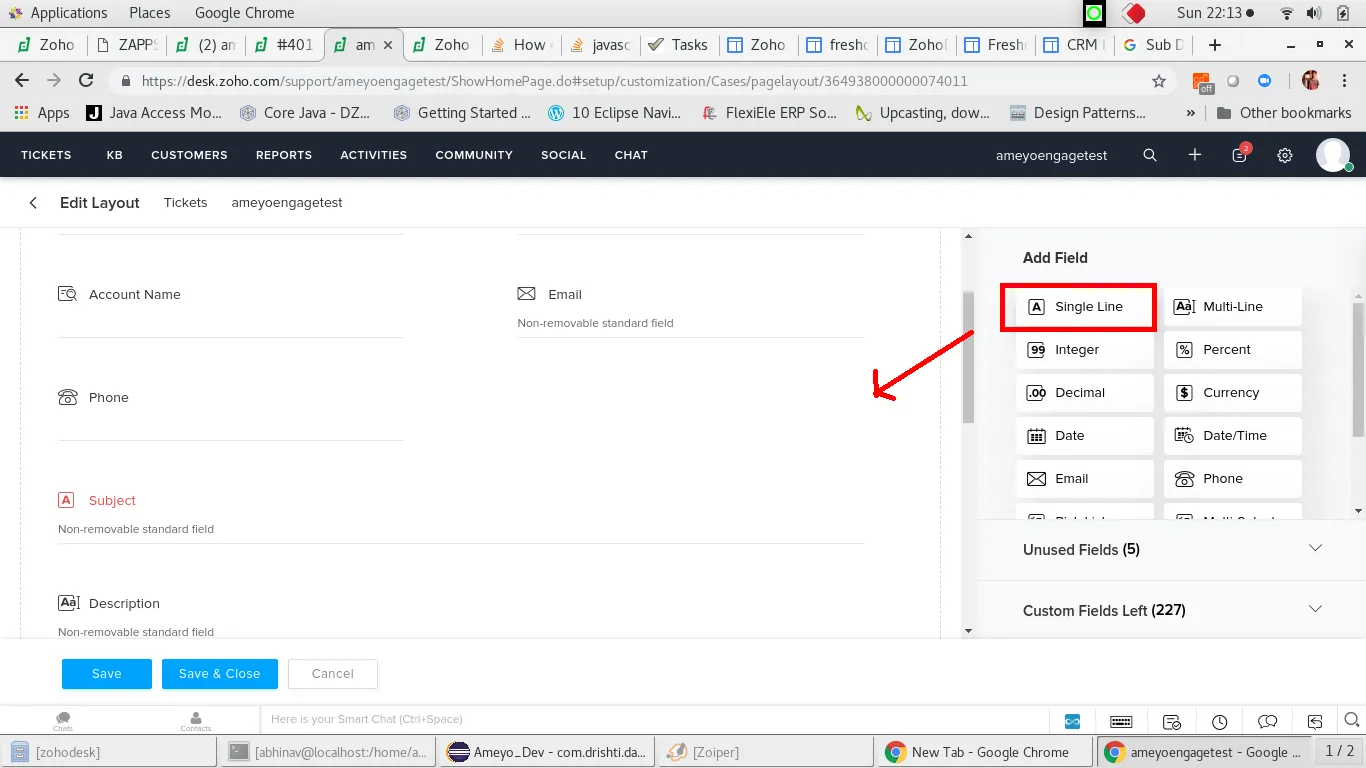1366x768 pixels.
Task: Reload the browser page
Action: click(86, 81)
